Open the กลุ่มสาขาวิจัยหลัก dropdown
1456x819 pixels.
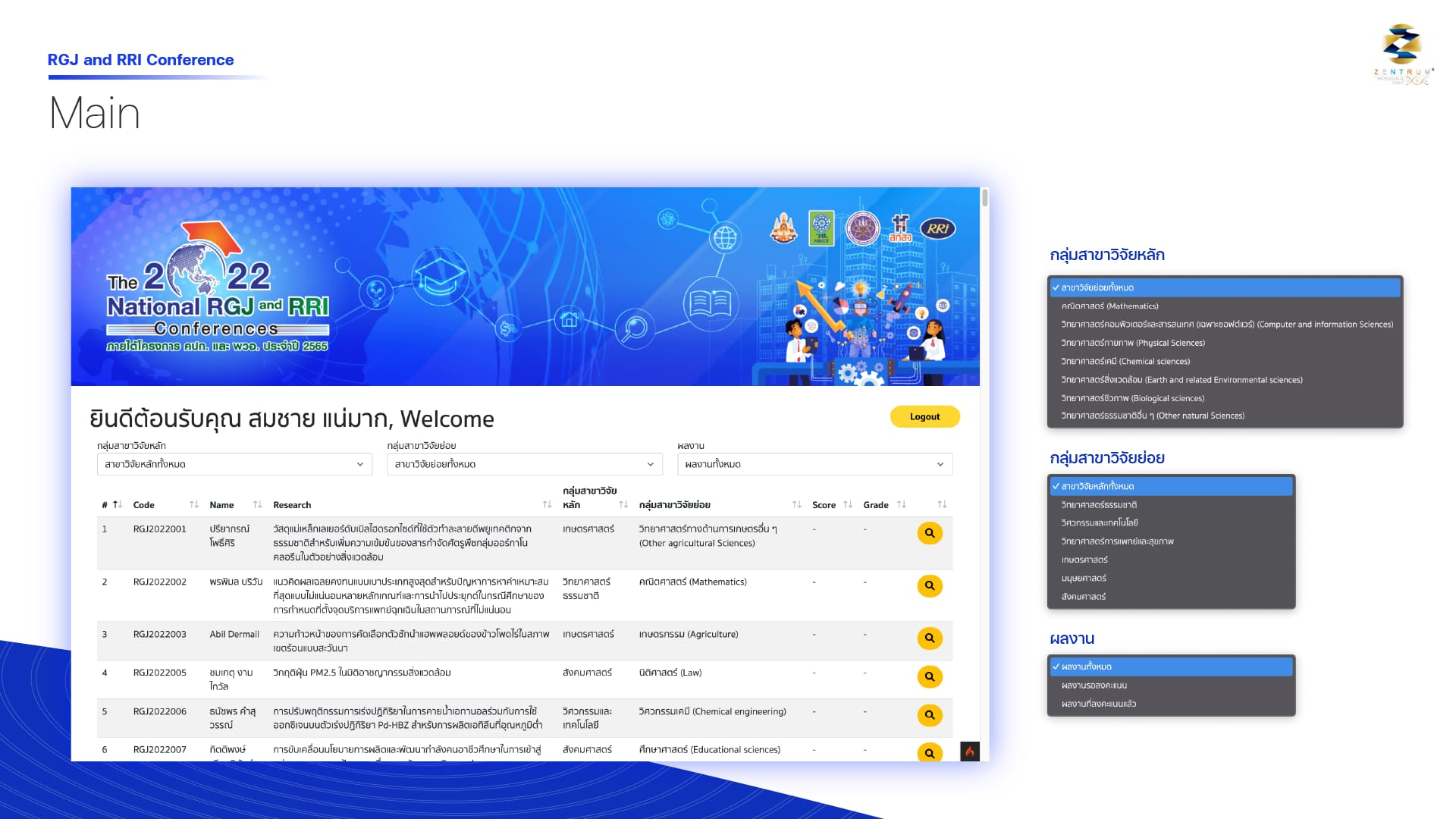point(234,464)
